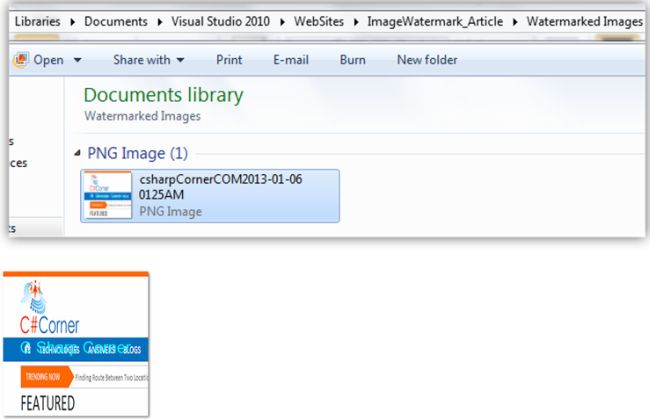Choose E-mail in the toolbar
650x420 pixels.
coord(291,60)
